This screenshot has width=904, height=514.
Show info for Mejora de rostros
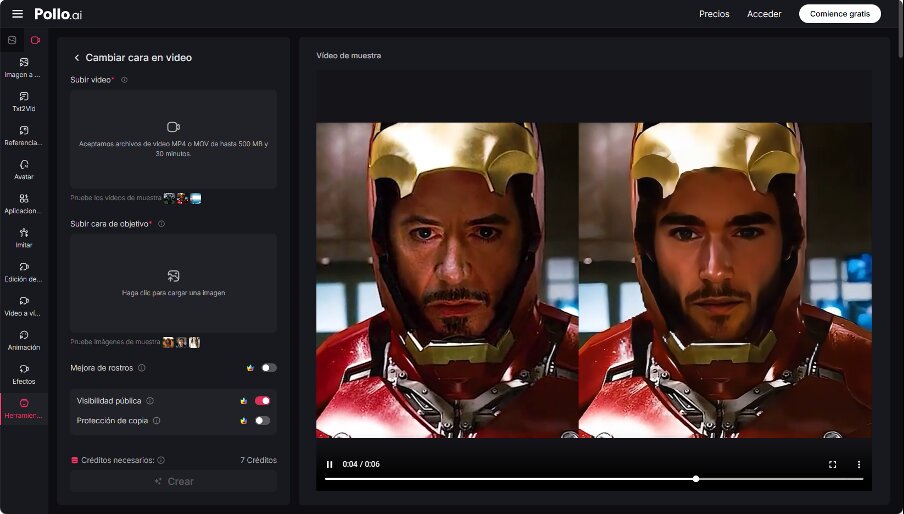142,368
